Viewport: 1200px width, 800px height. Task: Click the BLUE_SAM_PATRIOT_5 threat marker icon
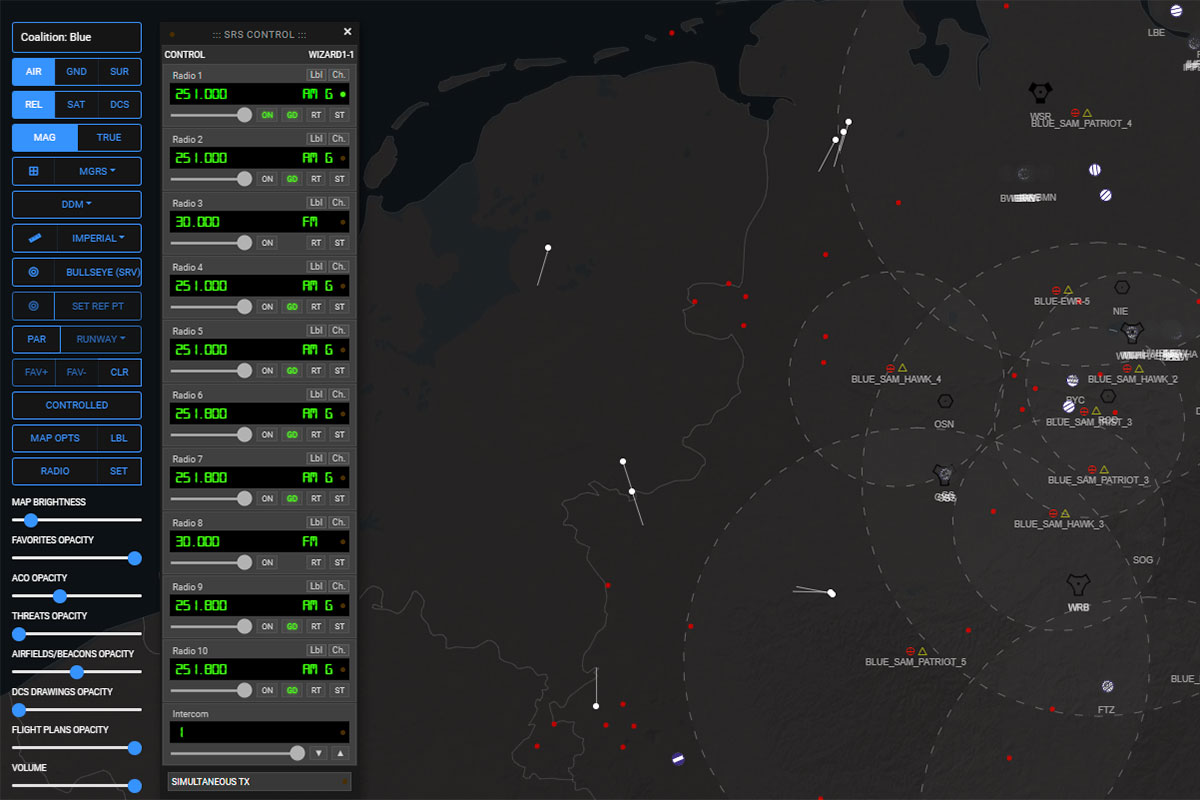910,651
